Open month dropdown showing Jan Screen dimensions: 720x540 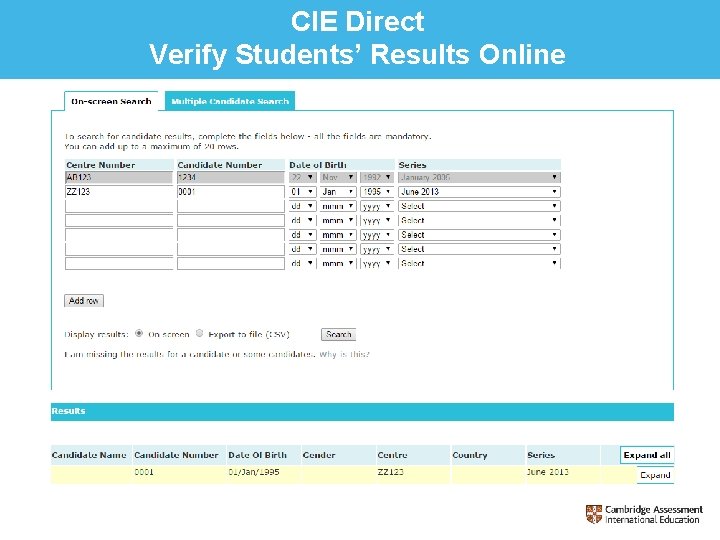pos(338,191)
